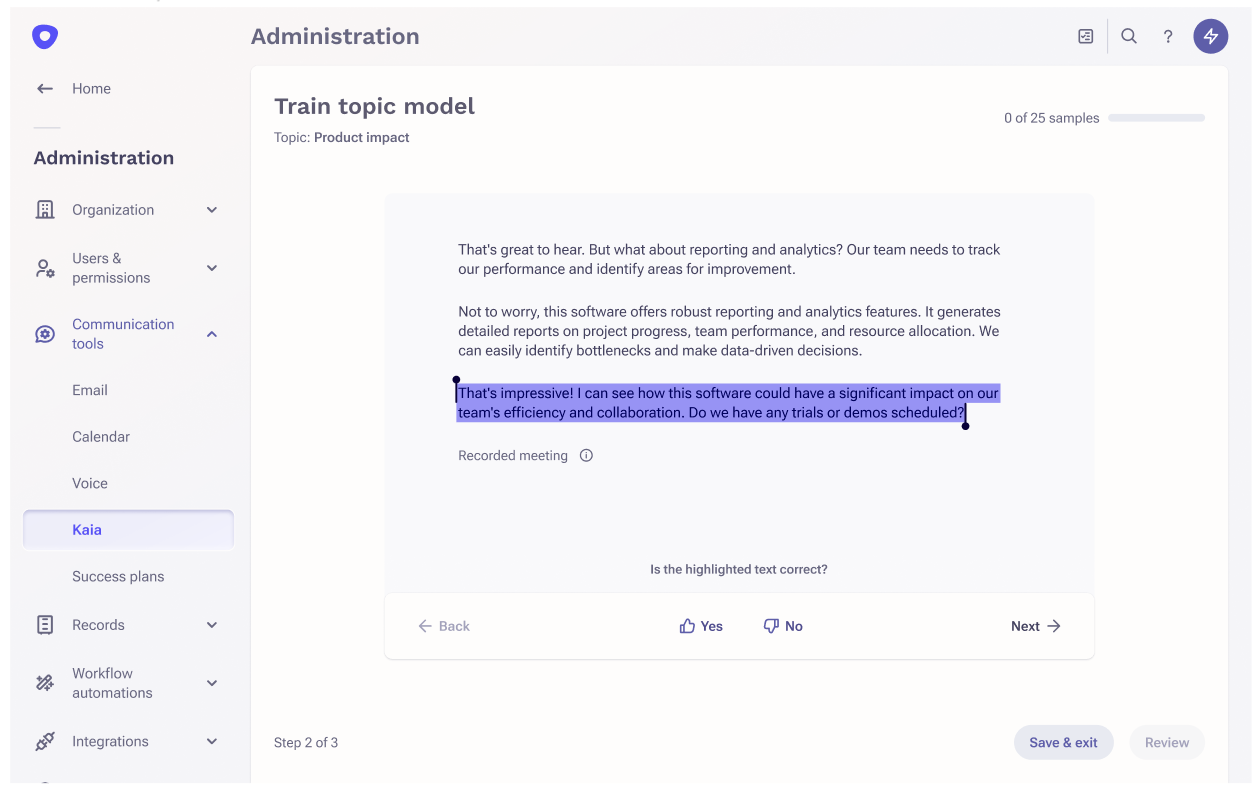
Task: Click the samples progress bar
Action: 1156,117
